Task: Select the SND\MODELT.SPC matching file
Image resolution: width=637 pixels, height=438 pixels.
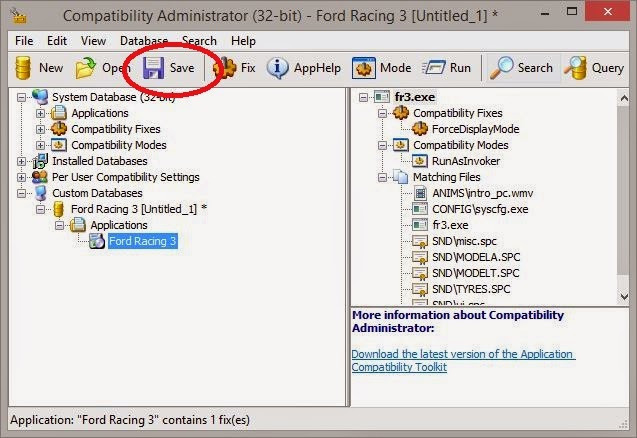Action: pyautogui.click(x=476, y=273)
